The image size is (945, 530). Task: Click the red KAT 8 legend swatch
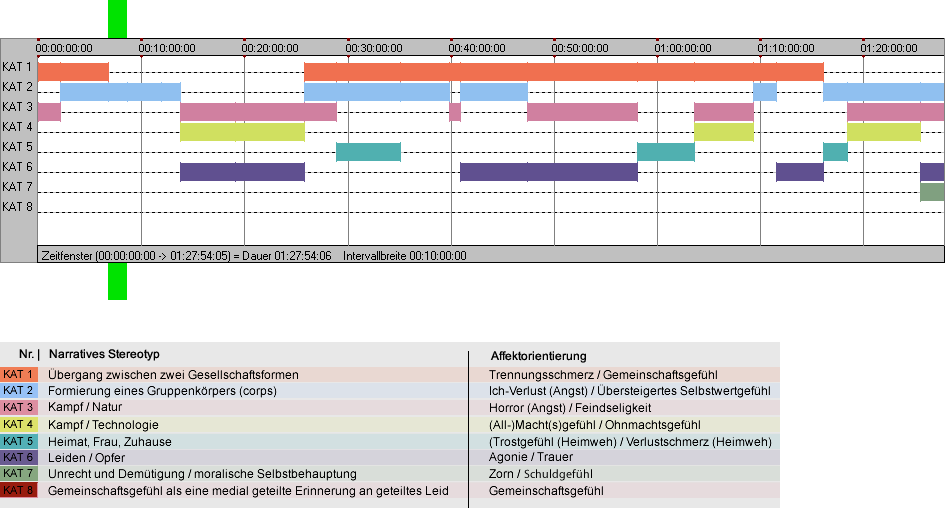(x=19, y=490)
